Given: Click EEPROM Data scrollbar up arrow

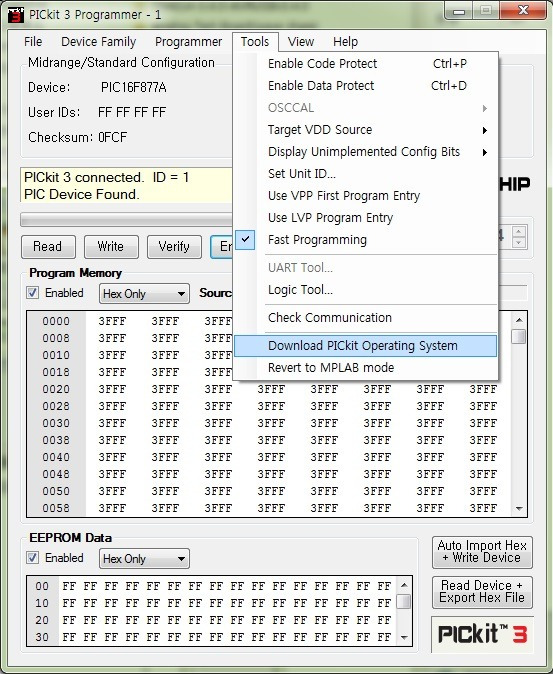Looking at the screenshot, I should (404, 585).
